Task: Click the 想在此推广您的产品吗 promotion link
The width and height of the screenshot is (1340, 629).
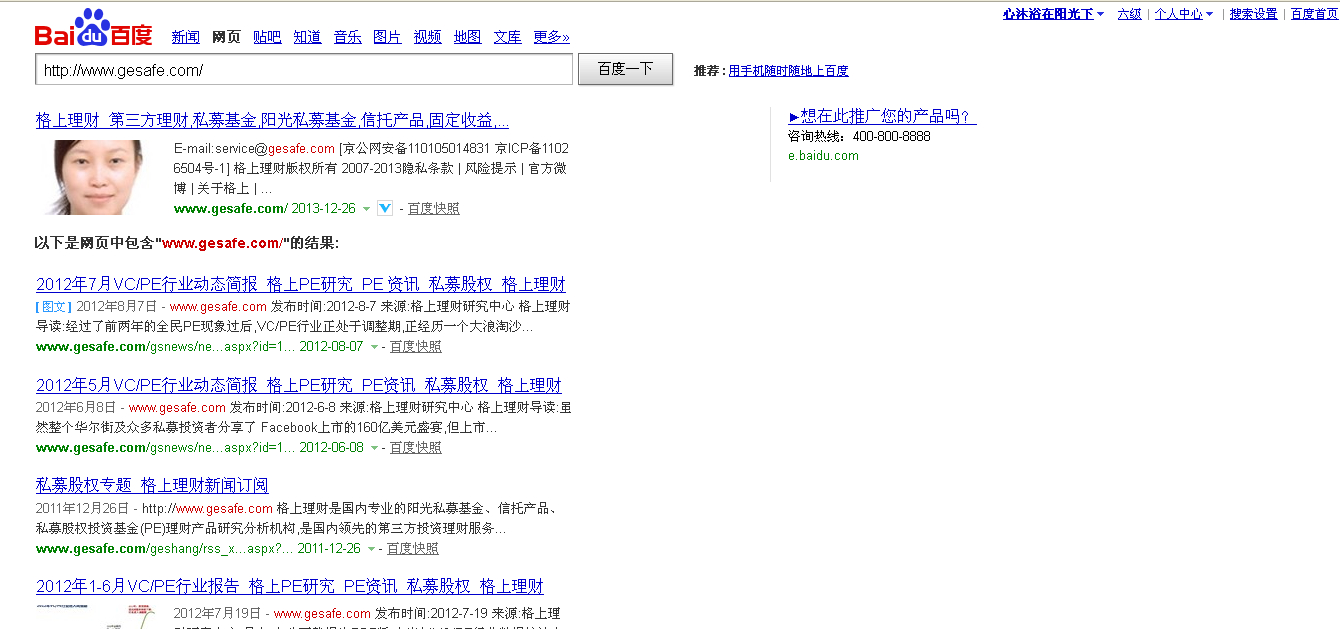Action: pyautogui.click(x=882, y=117)
